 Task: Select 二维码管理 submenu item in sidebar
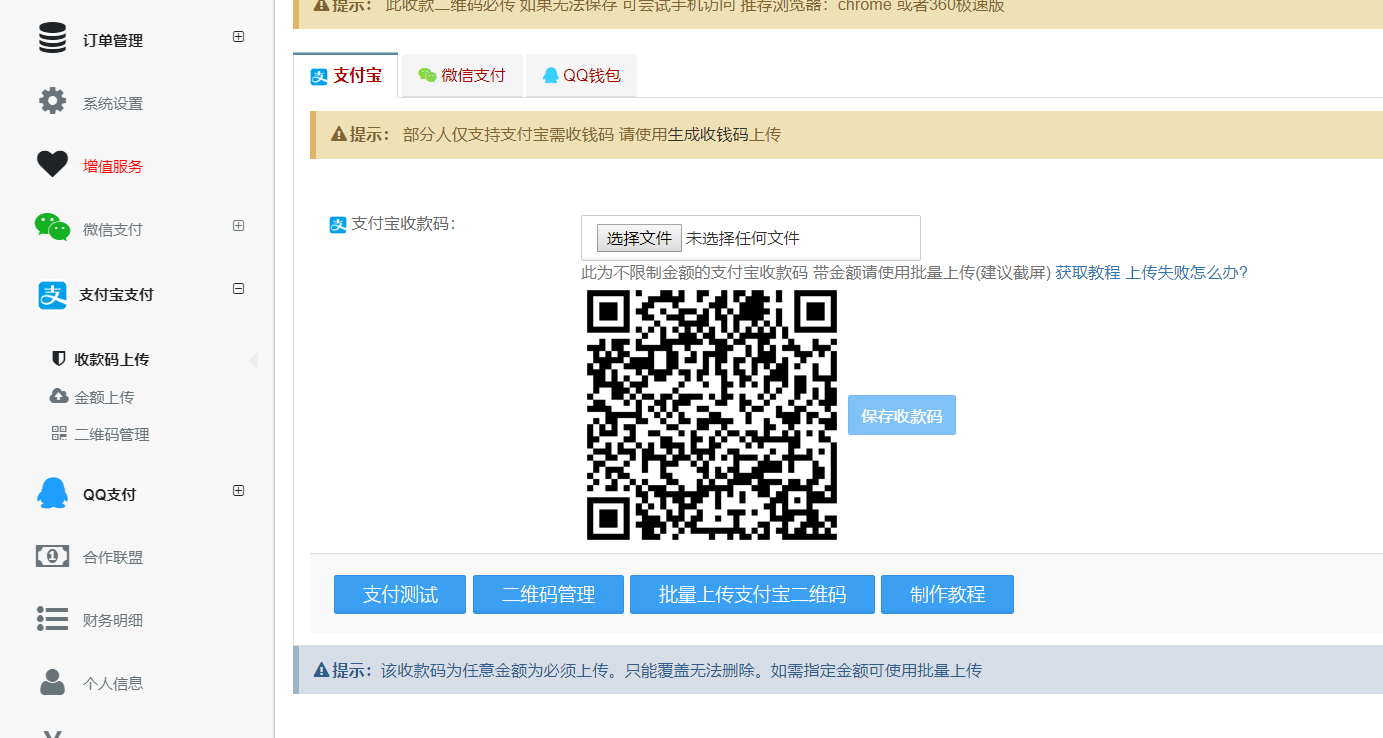click(x=111, y=435)
